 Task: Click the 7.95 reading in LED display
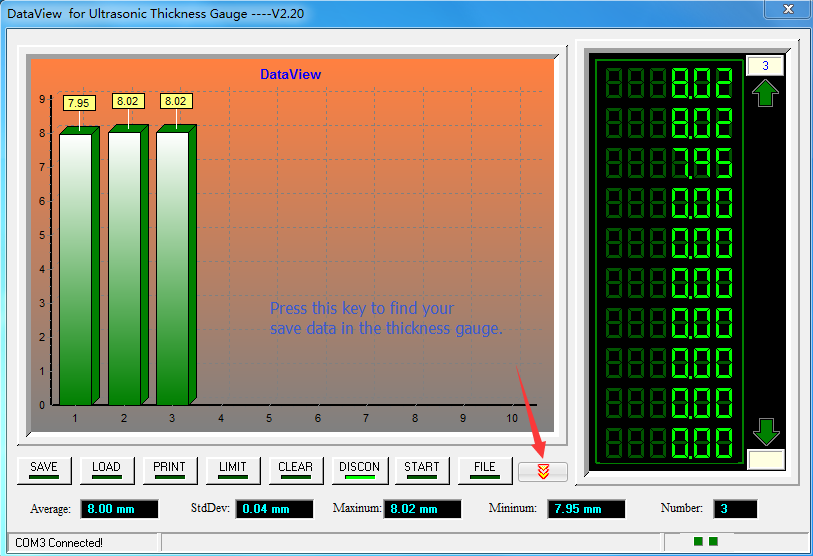point(669,163)
